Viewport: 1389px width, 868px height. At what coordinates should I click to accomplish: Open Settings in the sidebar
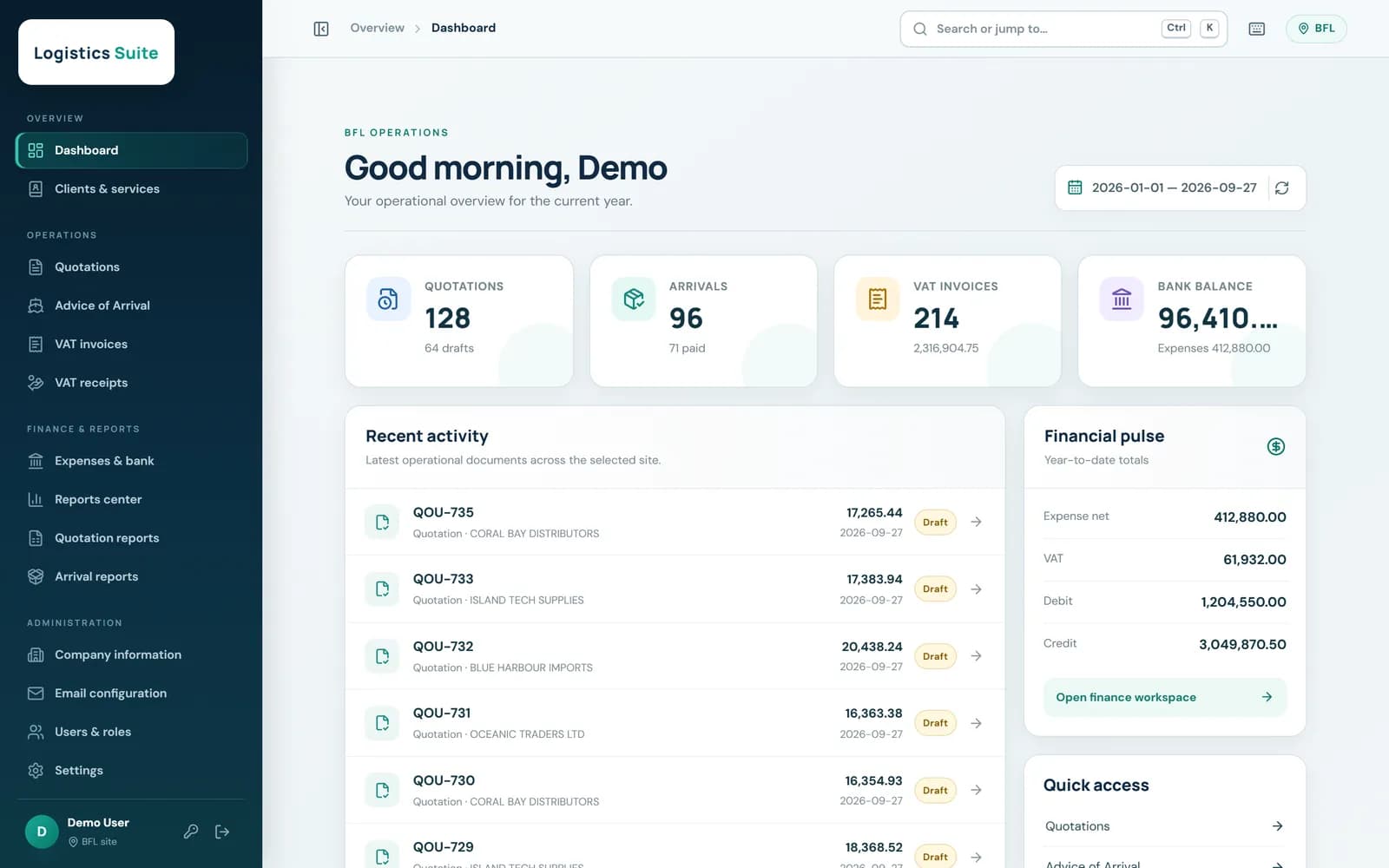pyautogui.click(x=131, y=771)
